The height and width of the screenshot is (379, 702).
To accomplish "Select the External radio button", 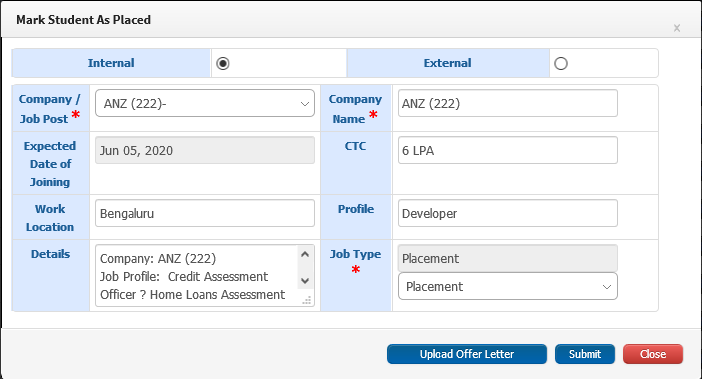I will pos(561,64).
